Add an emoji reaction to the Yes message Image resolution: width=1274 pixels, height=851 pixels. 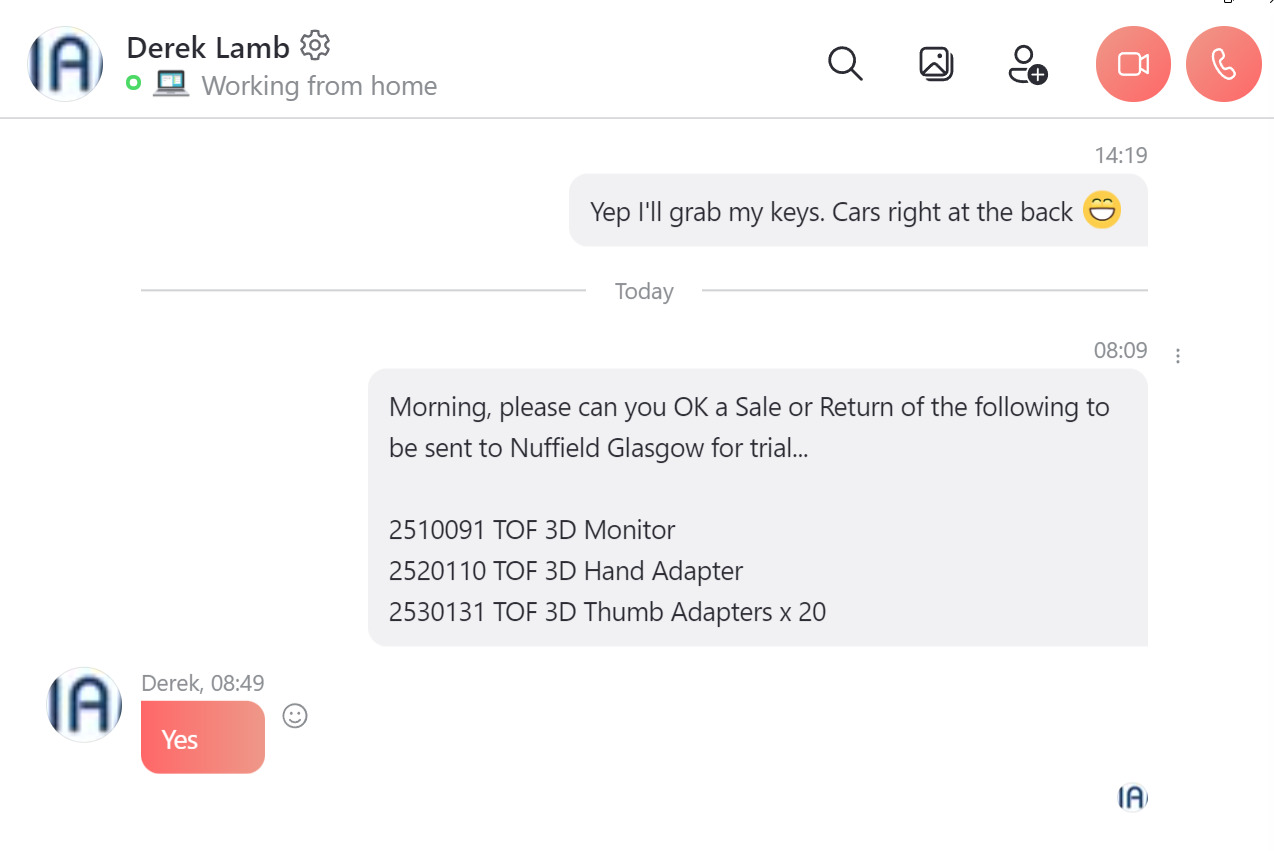point(295,715)
